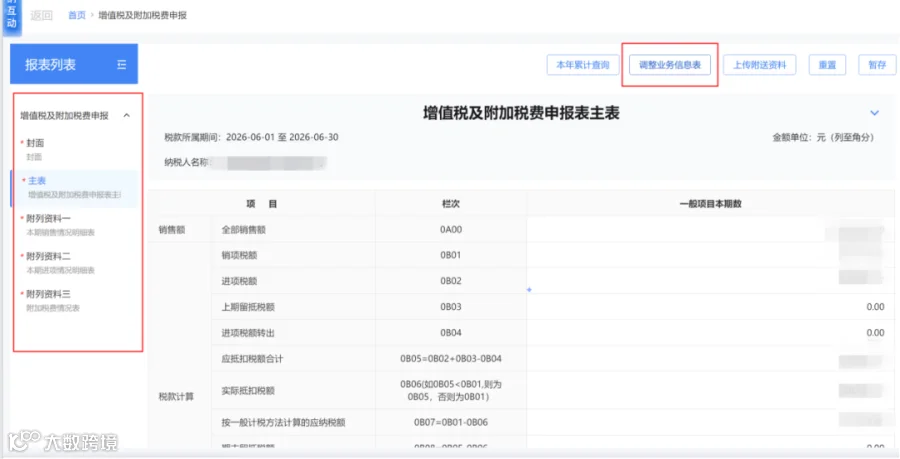Click the 进项税额转出 amount field
The width and height of the screenshot is (900, 459).
pyautogui.click(x=710, y=333)
